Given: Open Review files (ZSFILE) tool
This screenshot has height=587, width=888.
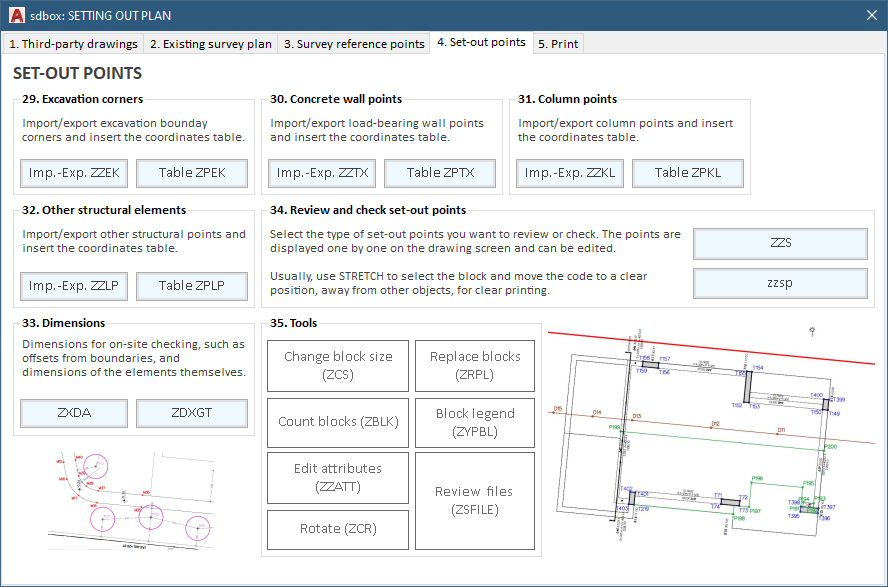Looking at the screenshot, I should tap(475, 500).
